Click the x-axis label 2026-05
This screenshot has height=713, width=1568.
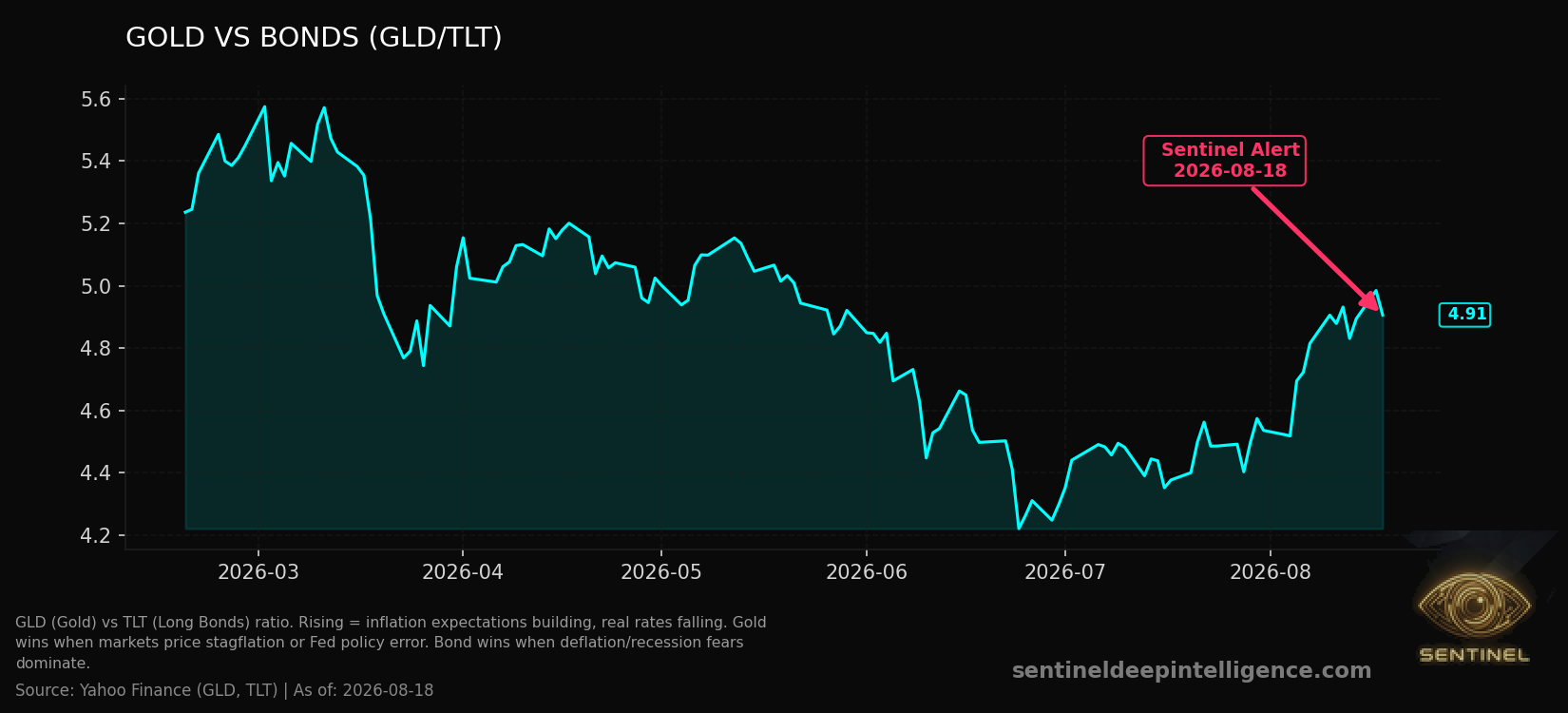(x=660, y=572)
